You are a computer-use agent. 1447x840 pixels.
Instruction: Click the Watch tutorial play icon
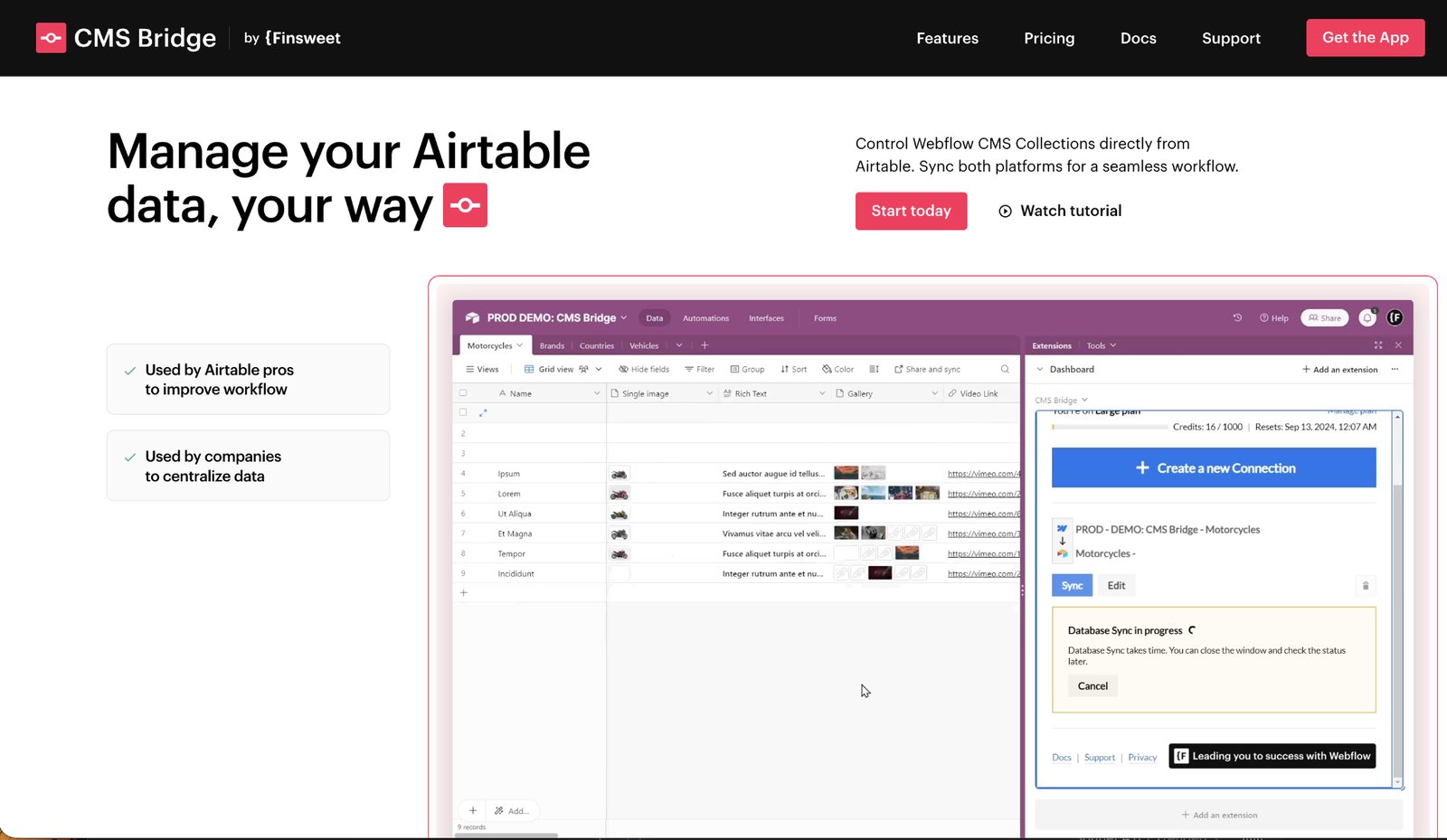tap(1005, 211)
